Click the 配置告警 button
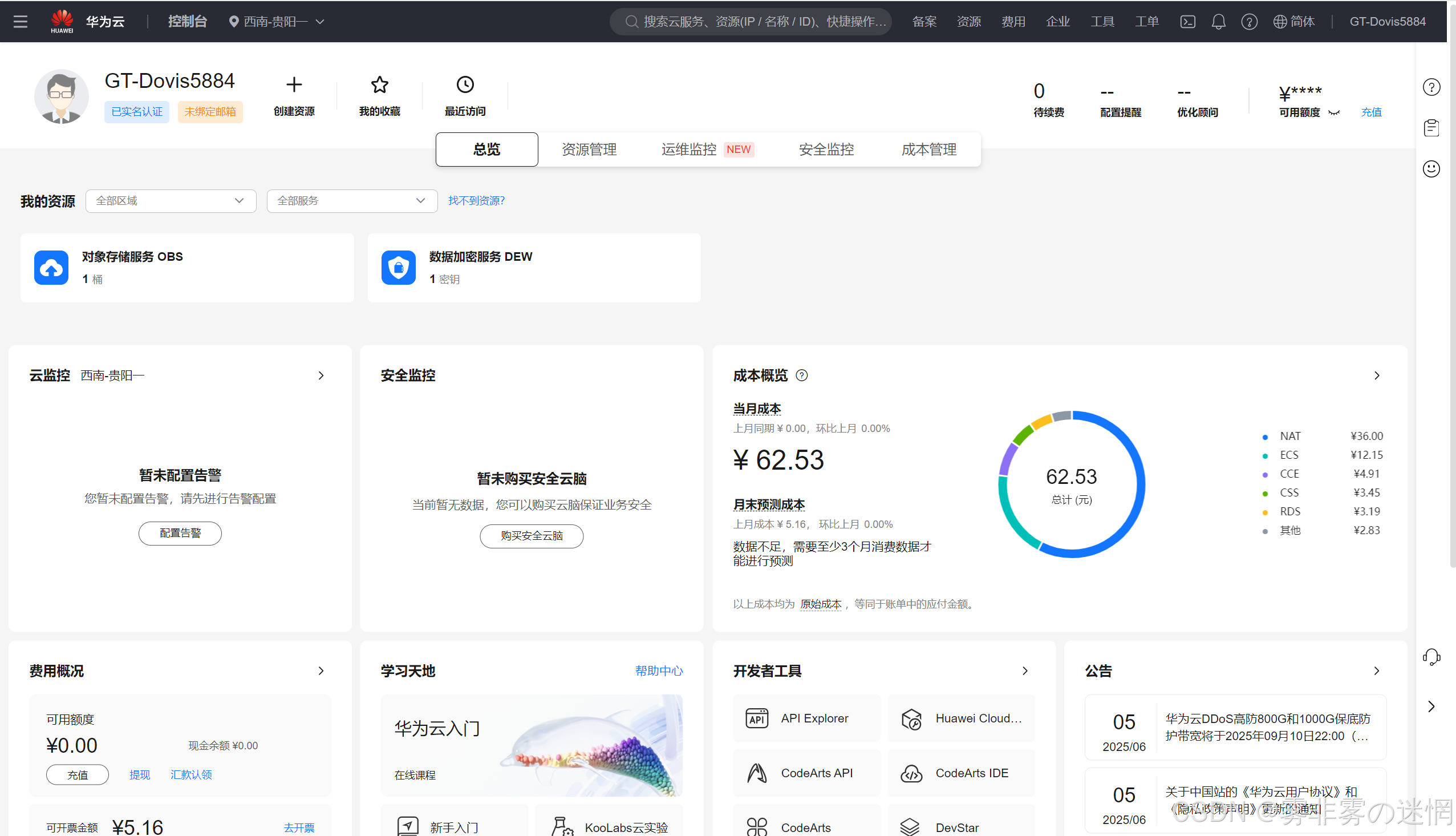1456x836 pixels. (x=180, y=534)
